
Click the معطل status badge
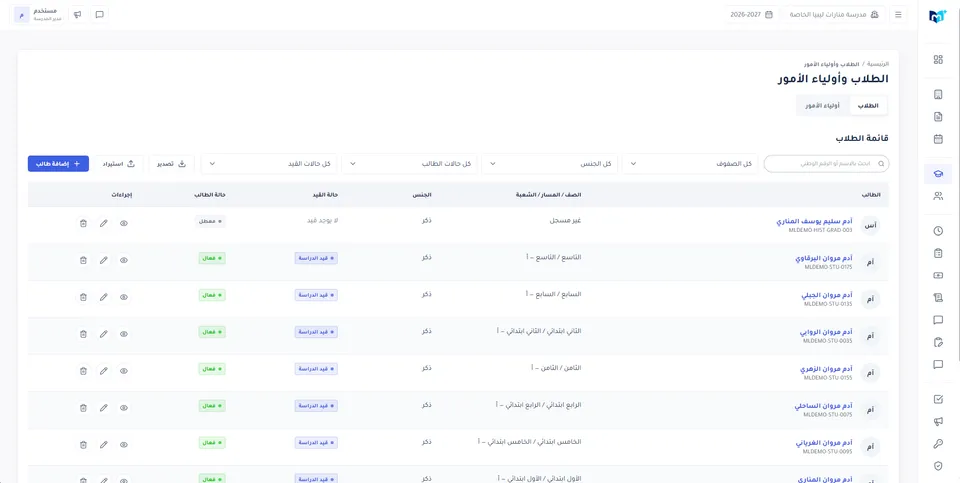[211, 221]
